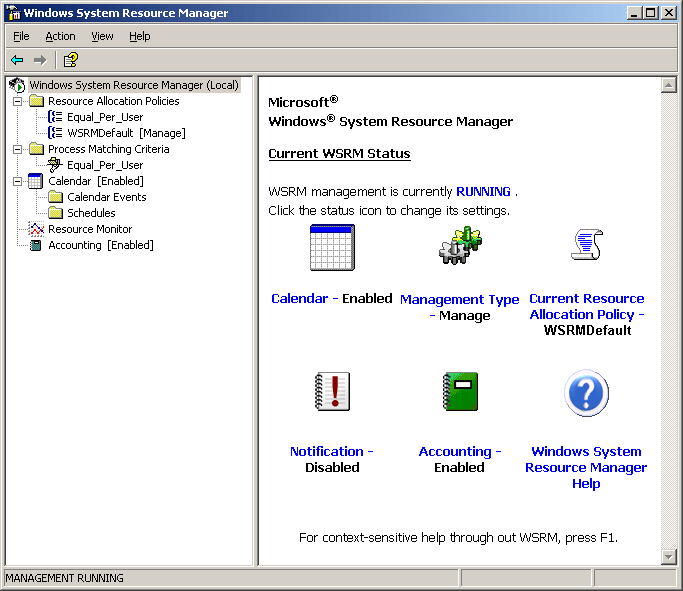Click the WSRMDefault policy icon in the tree
The width and height of the screenshot is (683, 591).
click(x=55, y=133)
